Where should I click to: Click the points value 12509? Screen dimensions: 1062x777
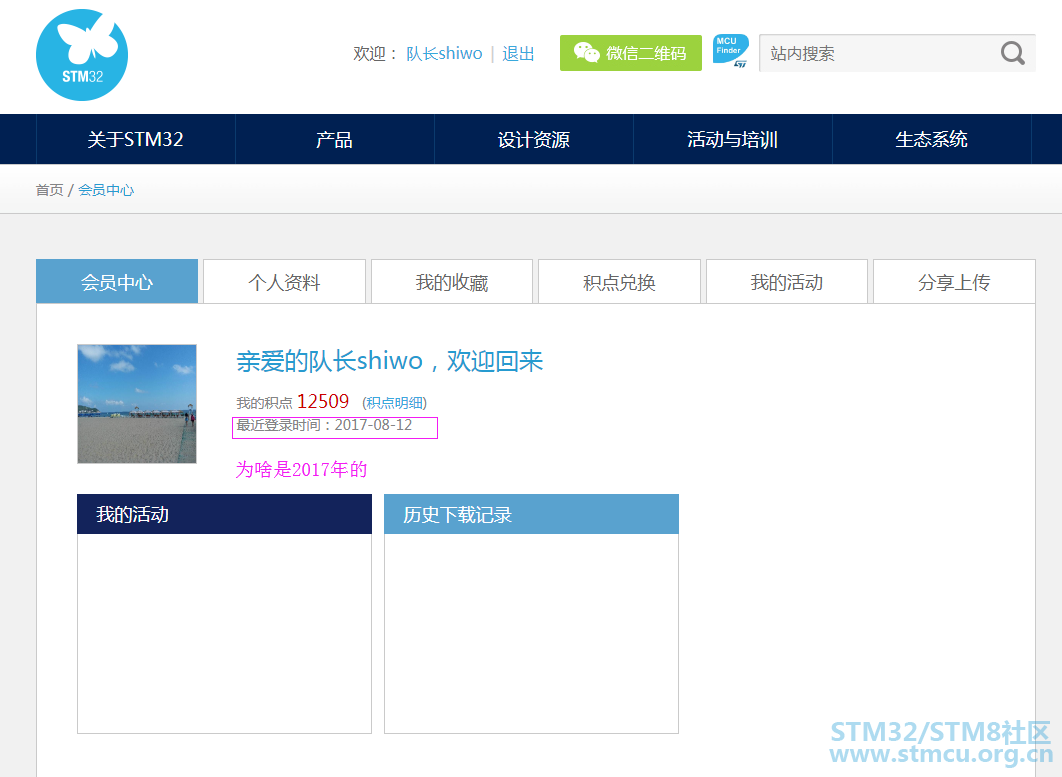(x=323, y=402)
